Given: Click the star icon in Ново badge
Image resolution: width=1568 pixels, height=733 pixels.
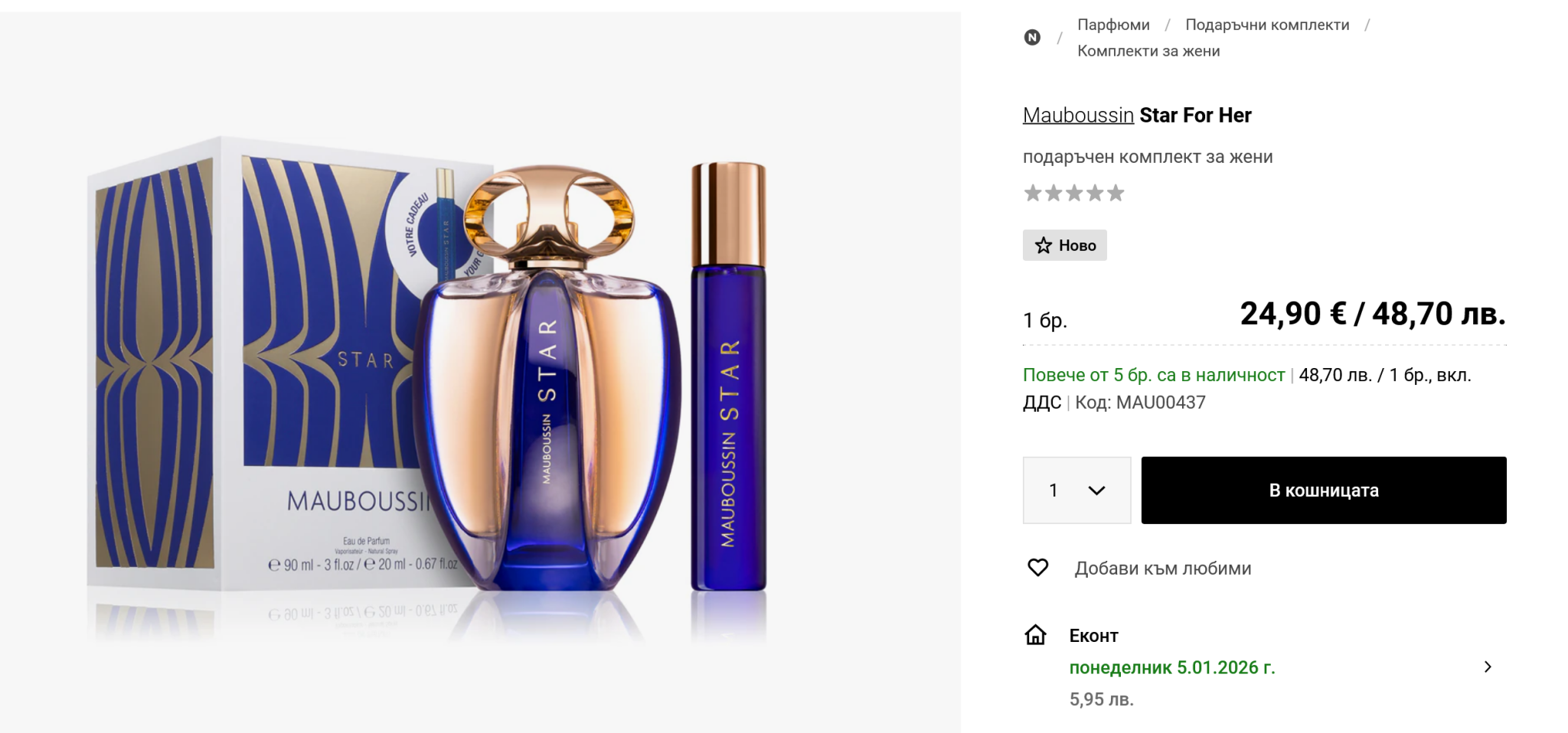Looking at the screenshot, I should tap(1043, 246).
